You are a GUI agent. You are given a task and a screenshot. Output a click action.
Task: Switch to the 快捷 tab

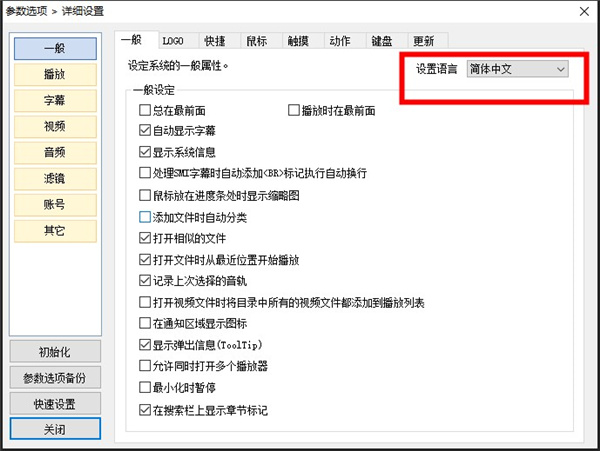pos(214,41)
